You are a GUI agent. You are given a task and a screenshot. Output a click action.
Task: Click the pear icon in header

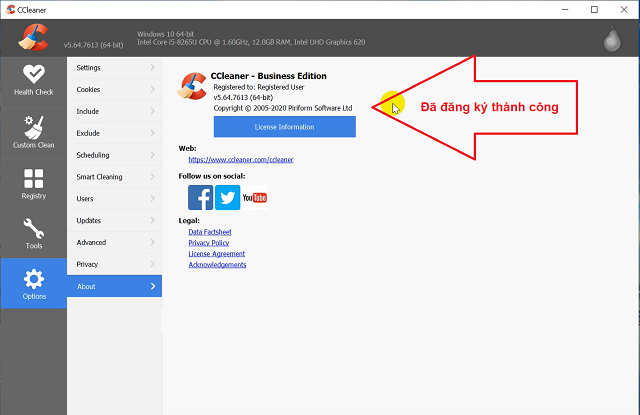point(612,40)
